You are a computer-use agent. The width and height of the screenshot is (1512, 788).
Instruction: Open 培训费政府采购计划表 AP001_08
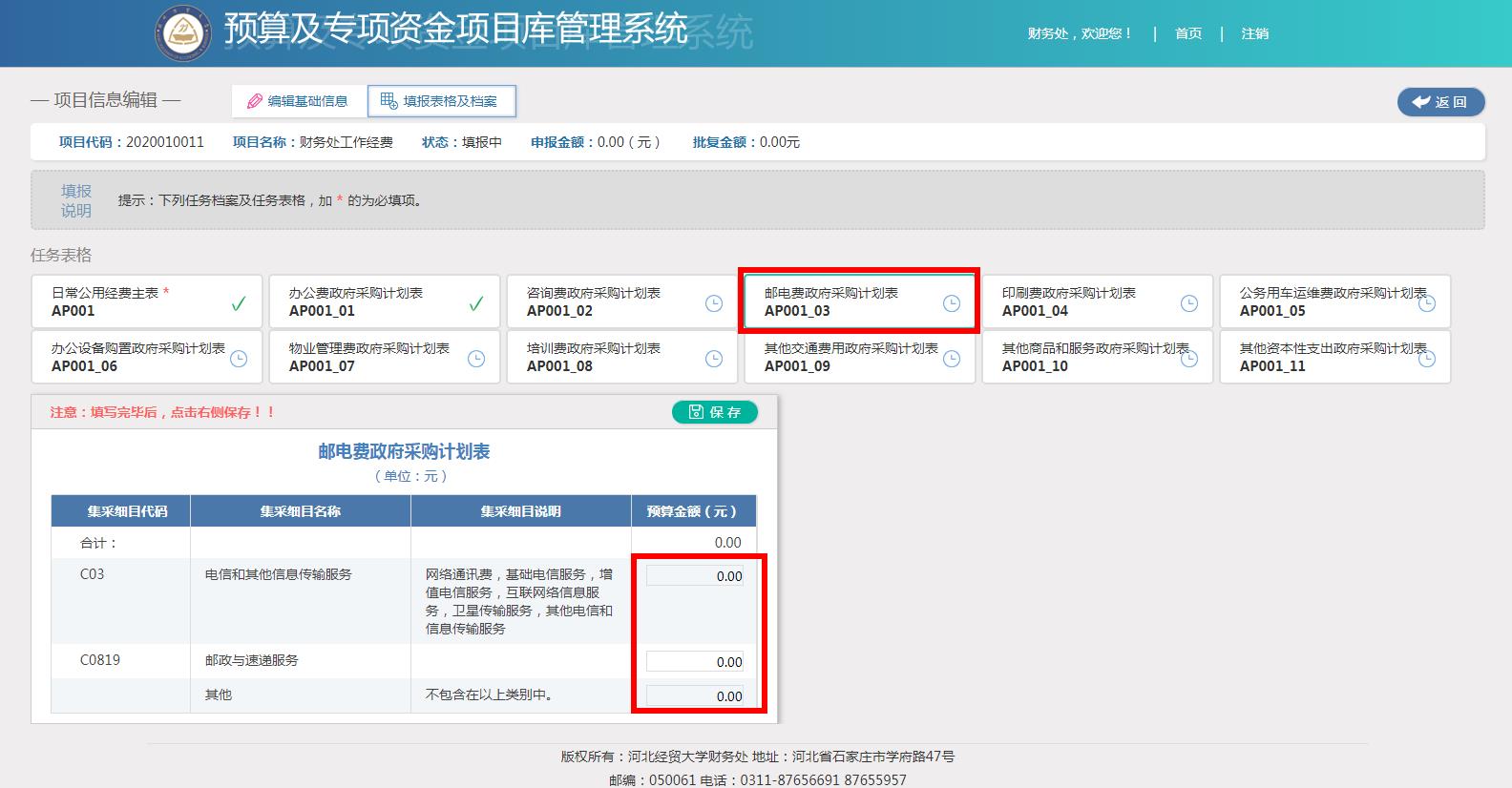pyautogui.click(x=621, y=358)
